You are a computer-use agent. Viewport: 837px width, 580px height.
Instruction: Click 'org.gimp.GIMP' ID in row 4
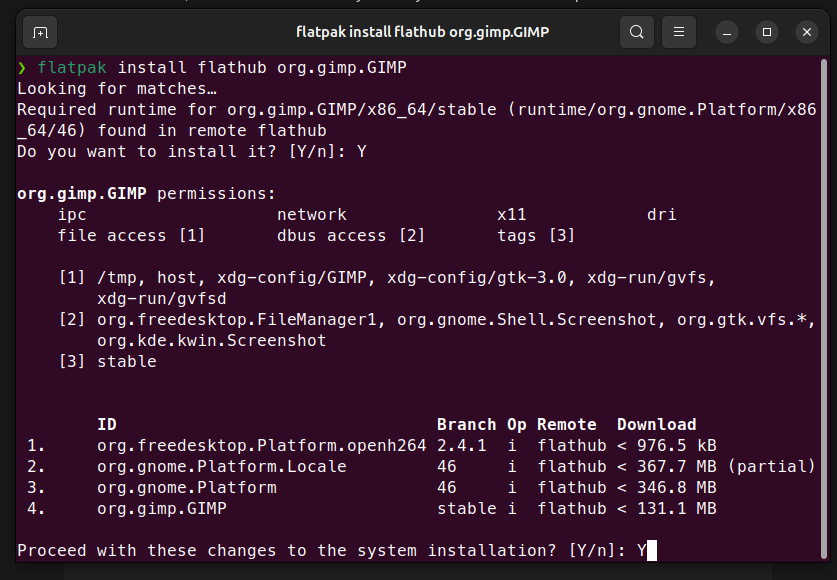point(162,509)
